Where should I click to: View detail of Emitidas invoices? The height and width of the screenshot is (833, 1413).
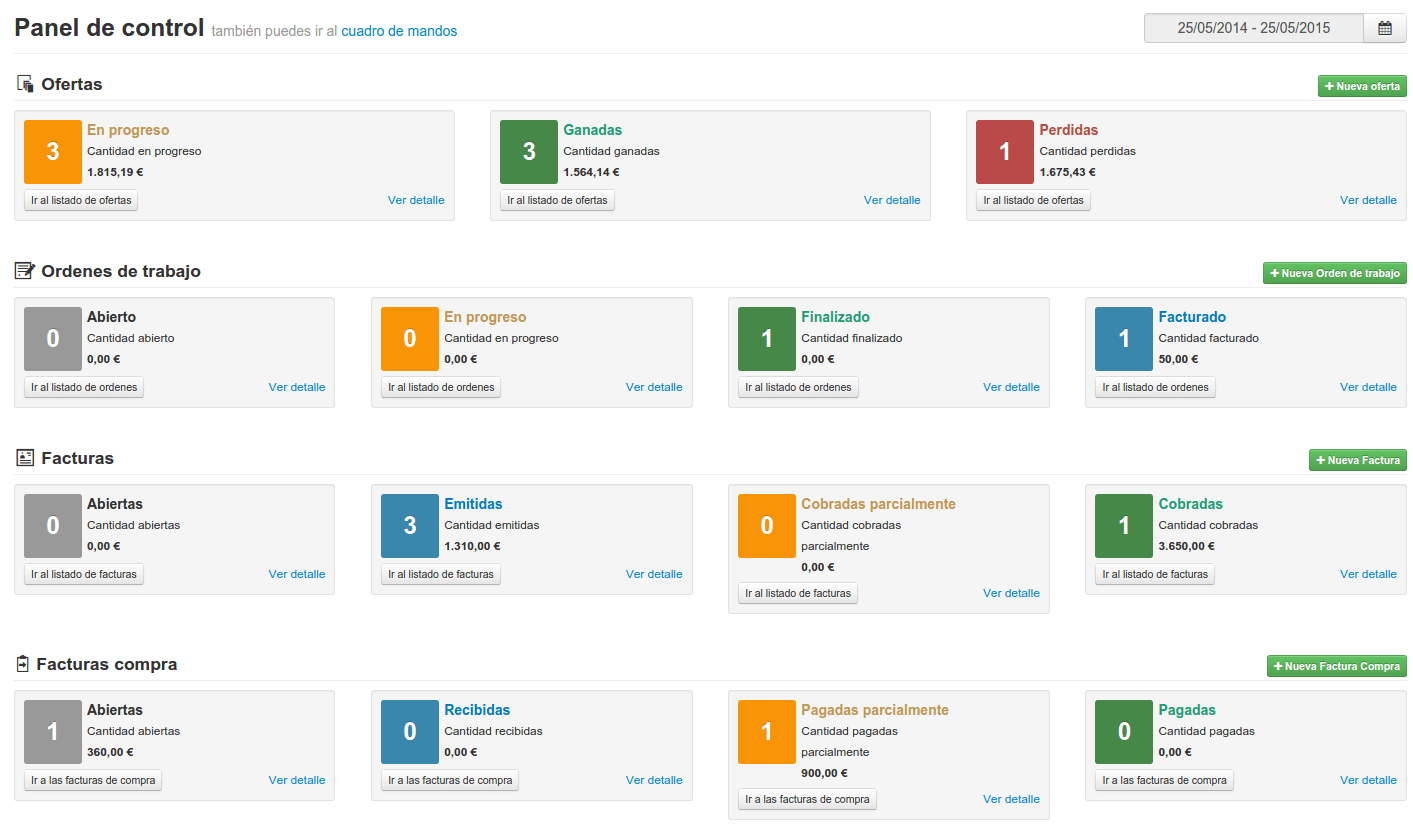tap(654, 574)
